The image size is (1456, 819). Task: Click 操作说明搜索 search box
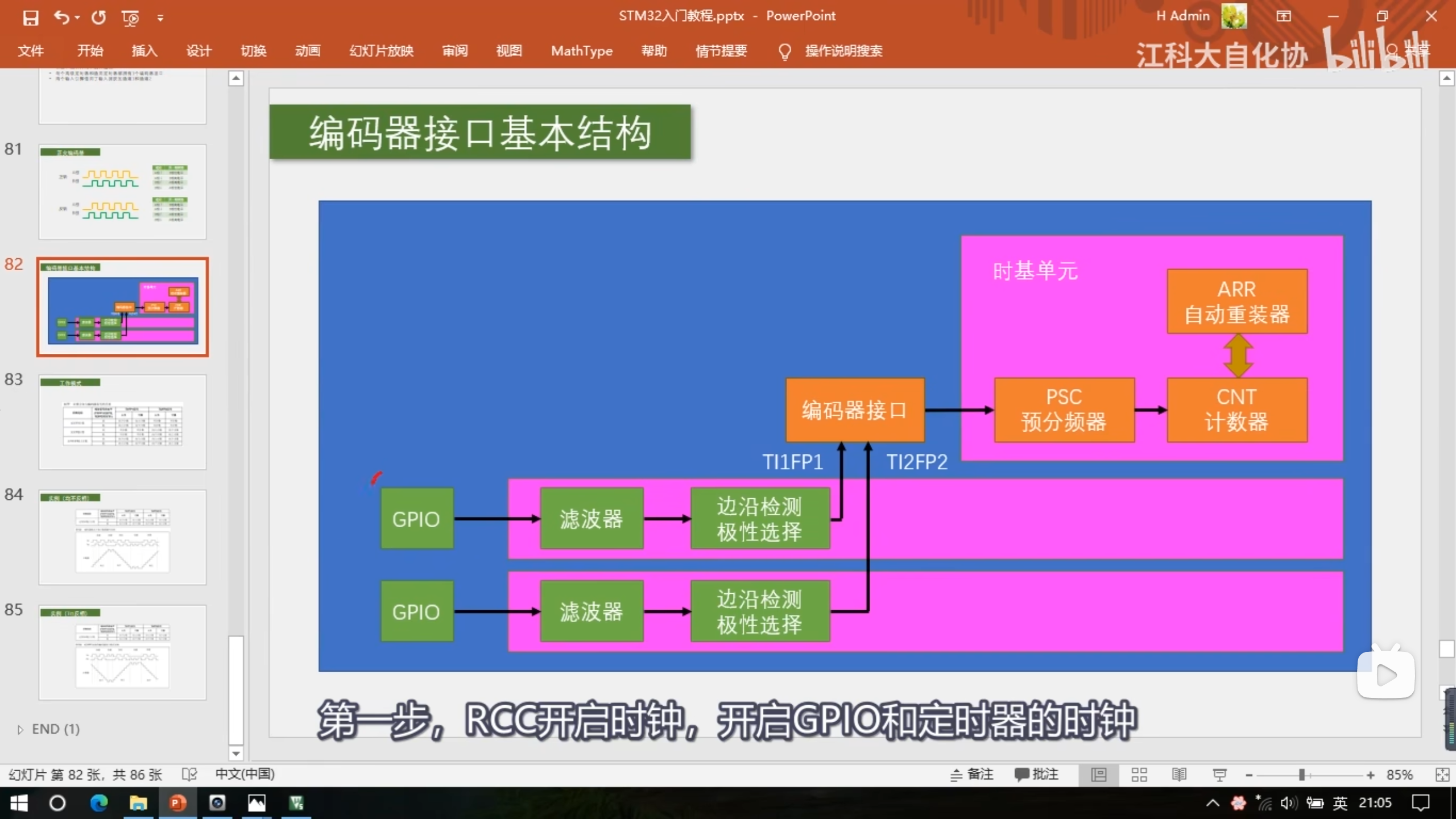843,51
